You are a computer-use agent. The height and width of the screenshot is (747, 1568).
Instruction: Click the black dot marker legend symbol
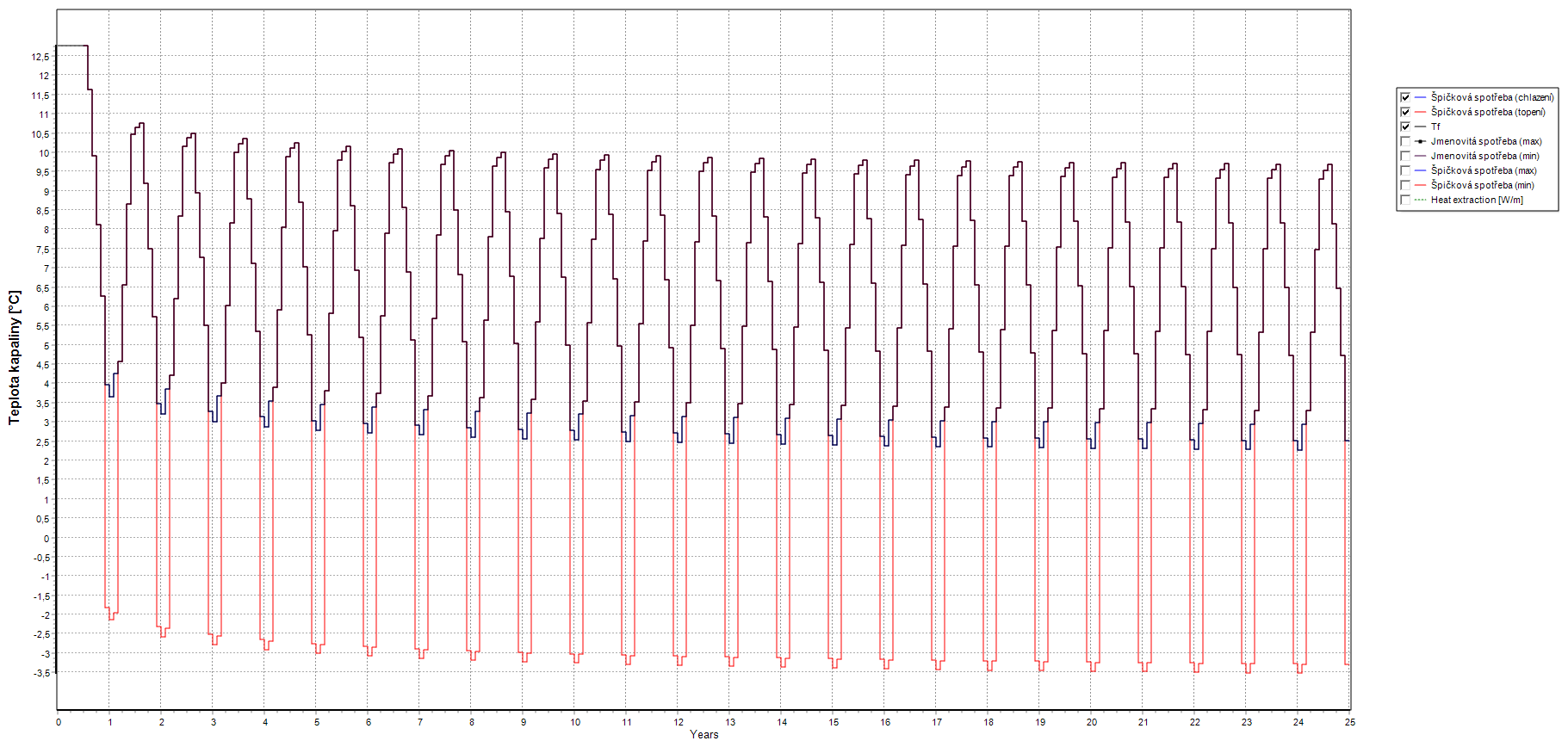point(1420,141)
